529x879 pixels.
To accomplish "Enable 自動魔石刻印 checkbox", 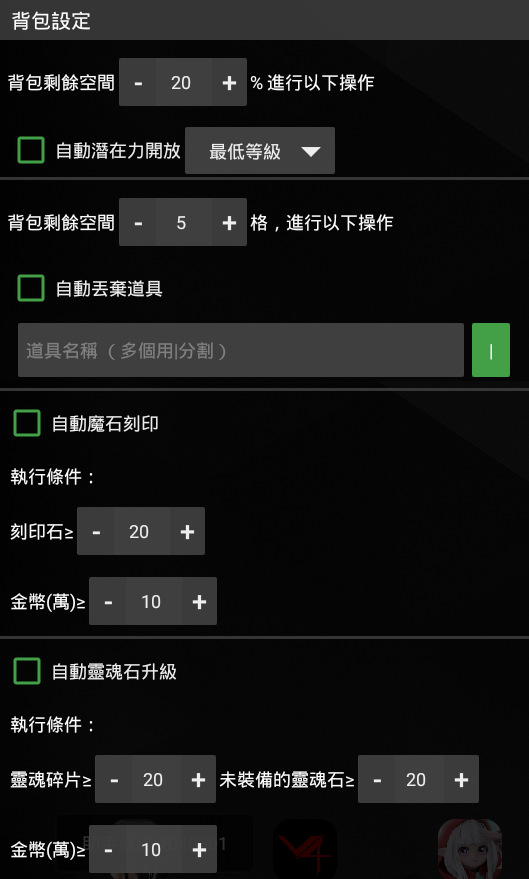I will pyautogui.click(x=27, y=423).
